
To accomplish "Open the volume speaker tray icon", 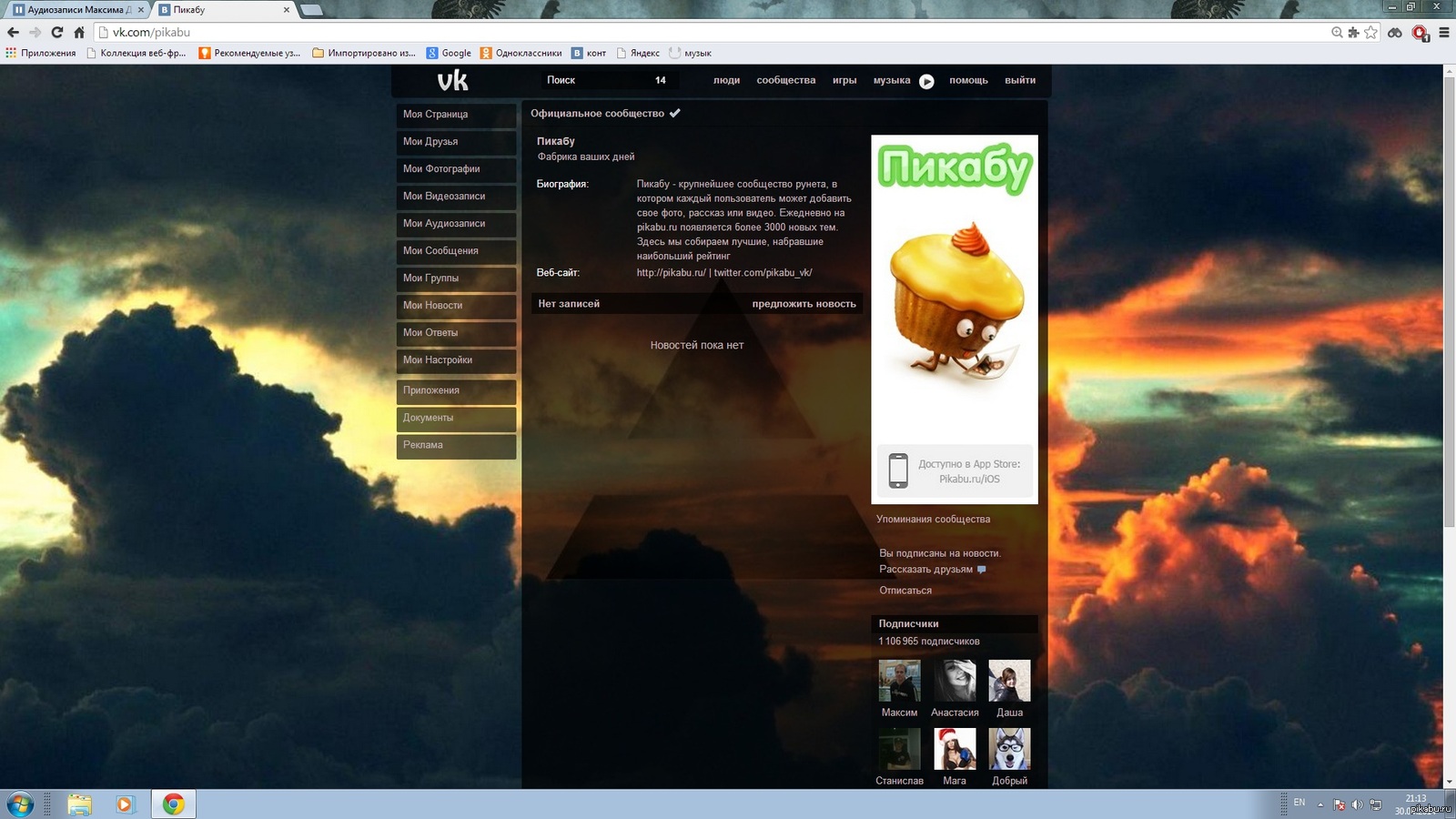I will (x=1357, y=804).
